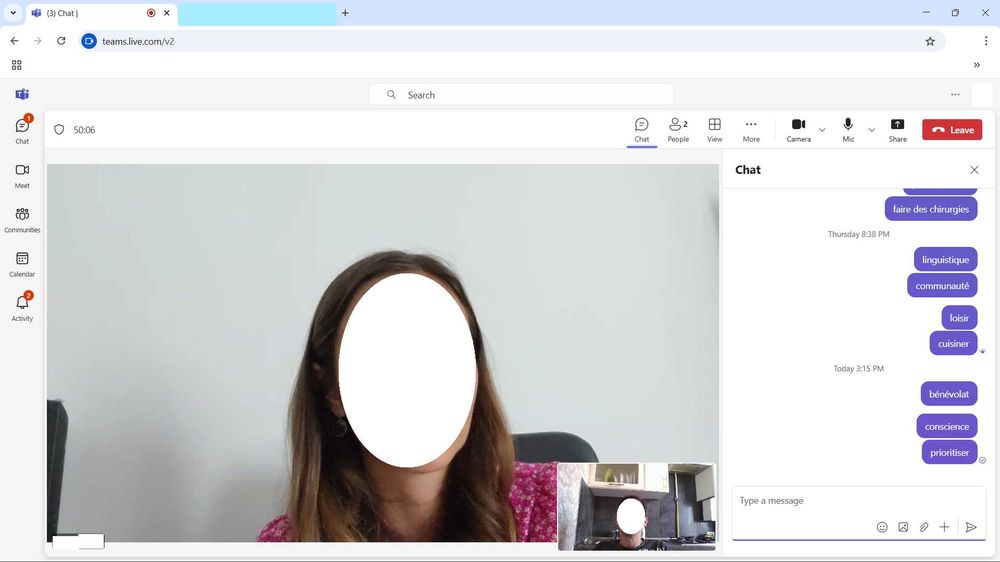Image resolution: width=1000 pixels, height=562 pixels.
Task: Click the Type a message field
Action: click(858, 501)
